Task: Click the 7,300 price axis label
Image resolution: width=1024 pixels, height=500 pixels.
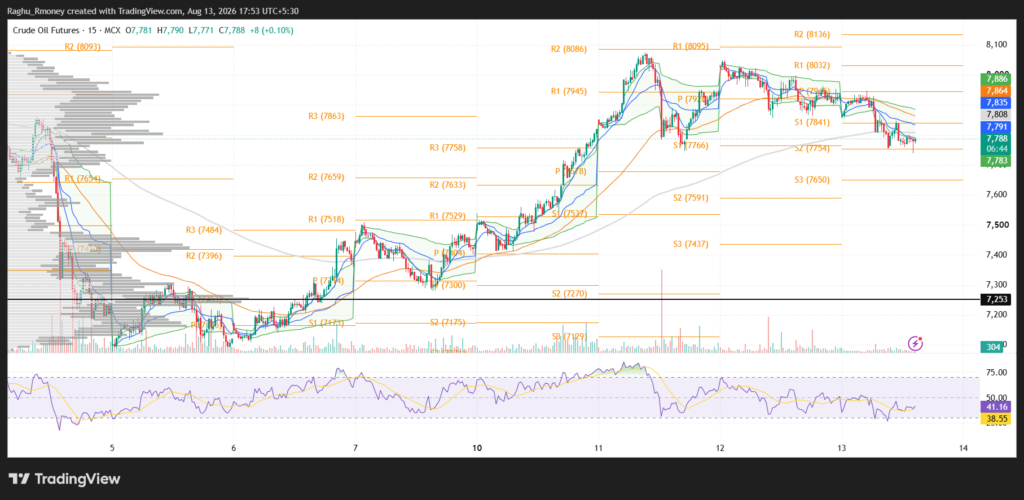Action: tap(997, 285)
